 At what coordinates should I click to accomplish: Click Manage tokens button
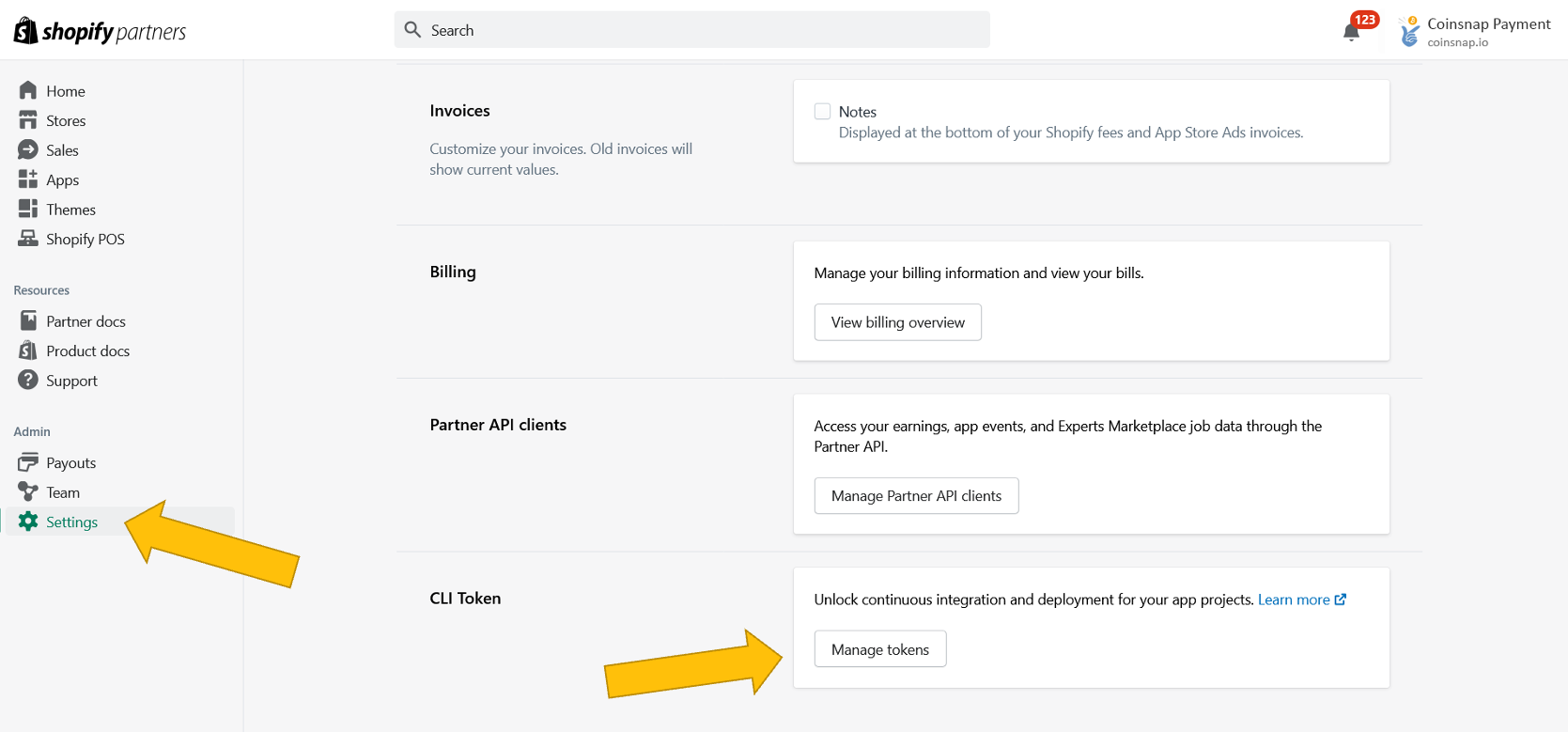[x=879, y=649]
